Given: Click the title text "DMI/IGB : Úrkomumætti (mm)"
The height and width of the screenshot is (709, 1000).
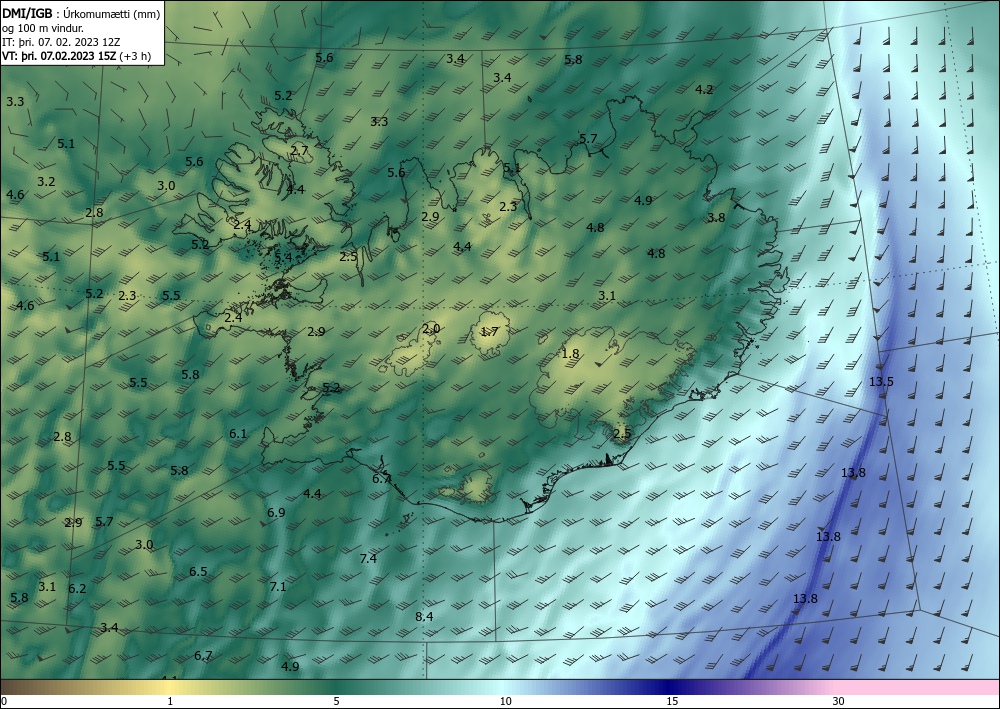Looking at the screenshot, I should [82, 14].
